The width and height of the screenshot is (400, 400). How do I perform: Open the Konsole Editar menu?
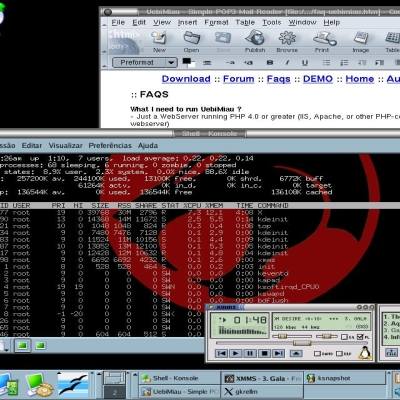click(32, 145)
